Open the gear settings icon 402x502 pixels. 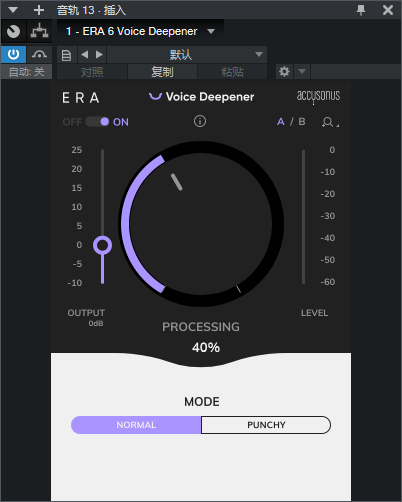click(284, 71)
